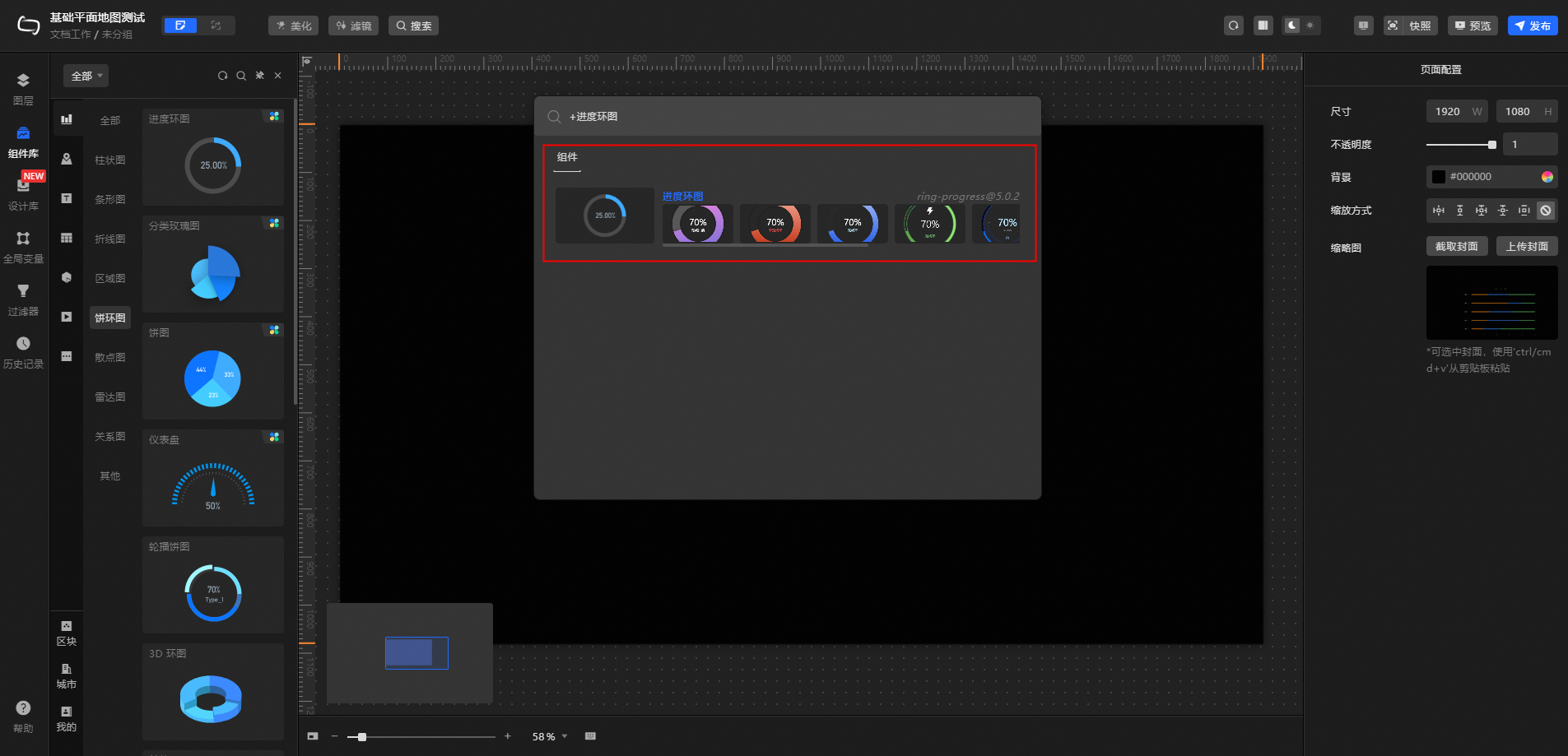The height and width of the screenshot is (756, 1568).
Task: Open the 58% zoom level dropdown
Action: click(x=550, y=736)
